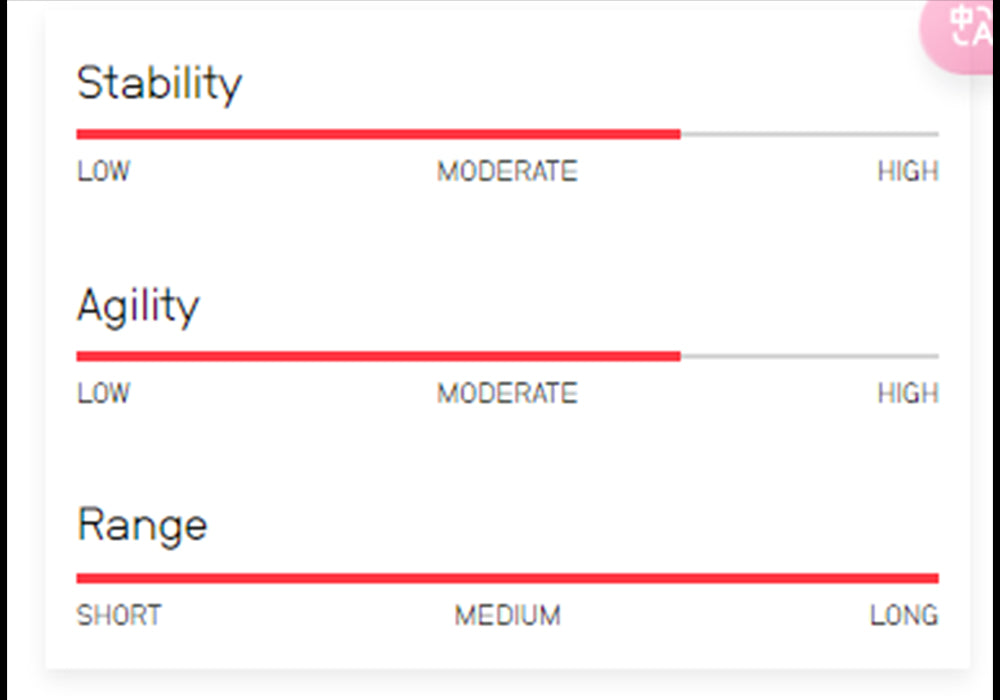Select LOW label under Agility
The image size is (1000, 700).
click(x=103, y=393)
